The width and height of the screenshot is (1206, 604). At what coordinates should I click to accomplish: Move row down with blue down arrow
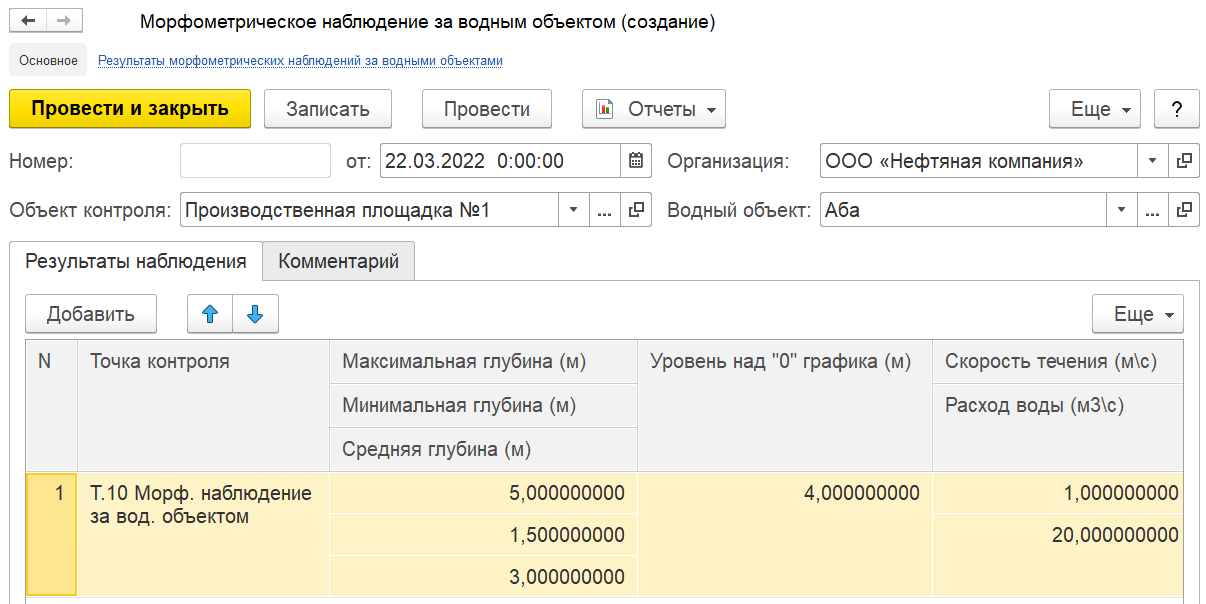255,314
